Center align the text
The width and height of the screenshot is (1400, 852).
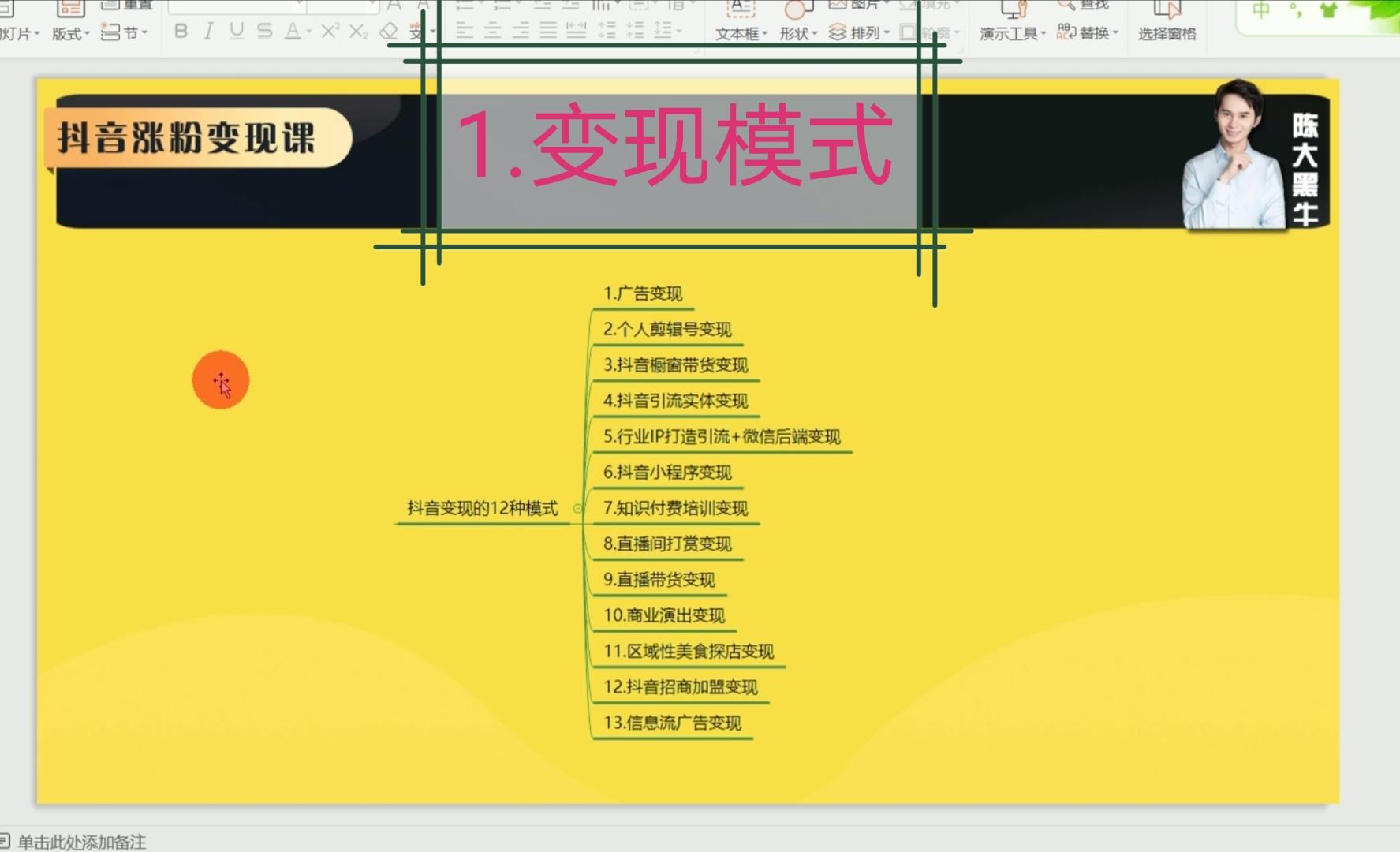(492, 32)
